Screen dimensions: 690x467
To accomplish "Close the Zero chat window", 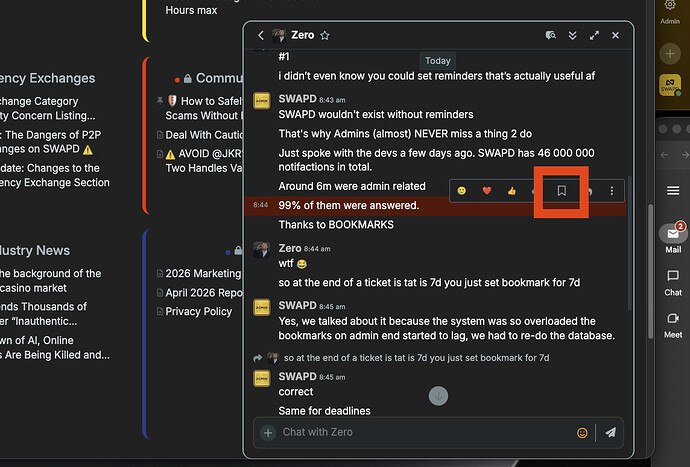I will (615, 35).
